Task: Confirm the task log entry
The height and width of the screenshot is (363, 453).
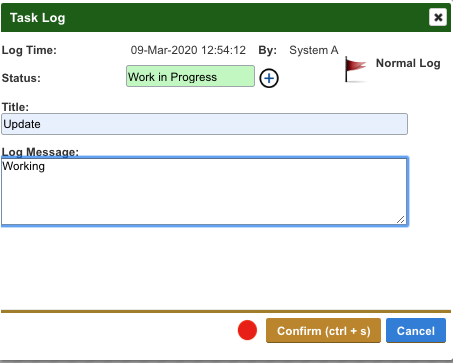Action: (x=323, y=331)
